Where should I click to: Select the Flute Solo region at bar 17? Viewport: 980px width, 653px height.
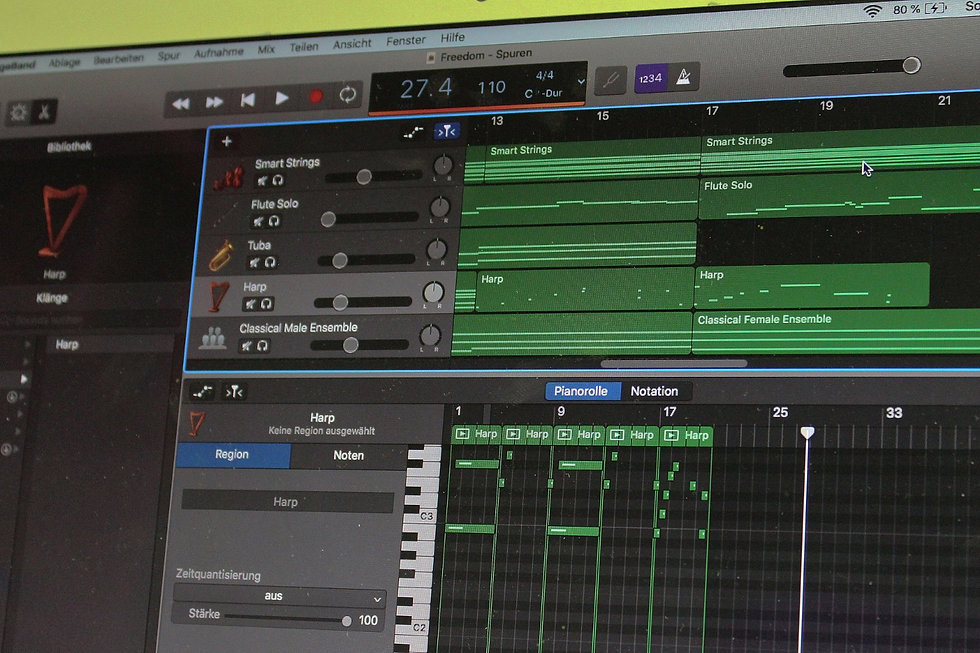pos(840,197)
